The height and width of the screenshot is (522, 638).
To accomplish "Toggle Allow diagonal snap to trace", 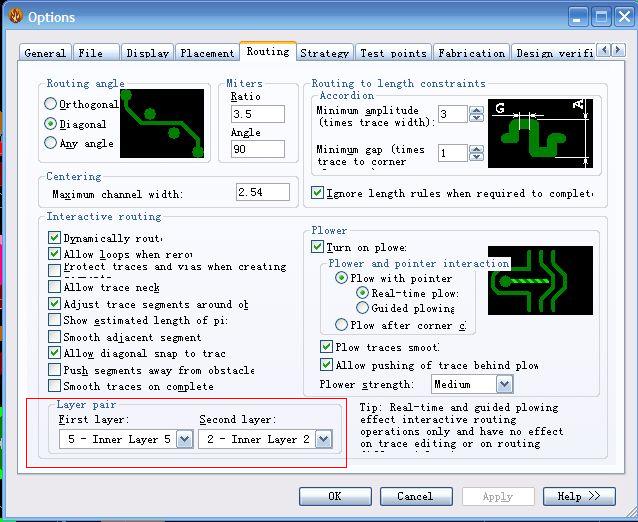I will (x=54, y=353).
